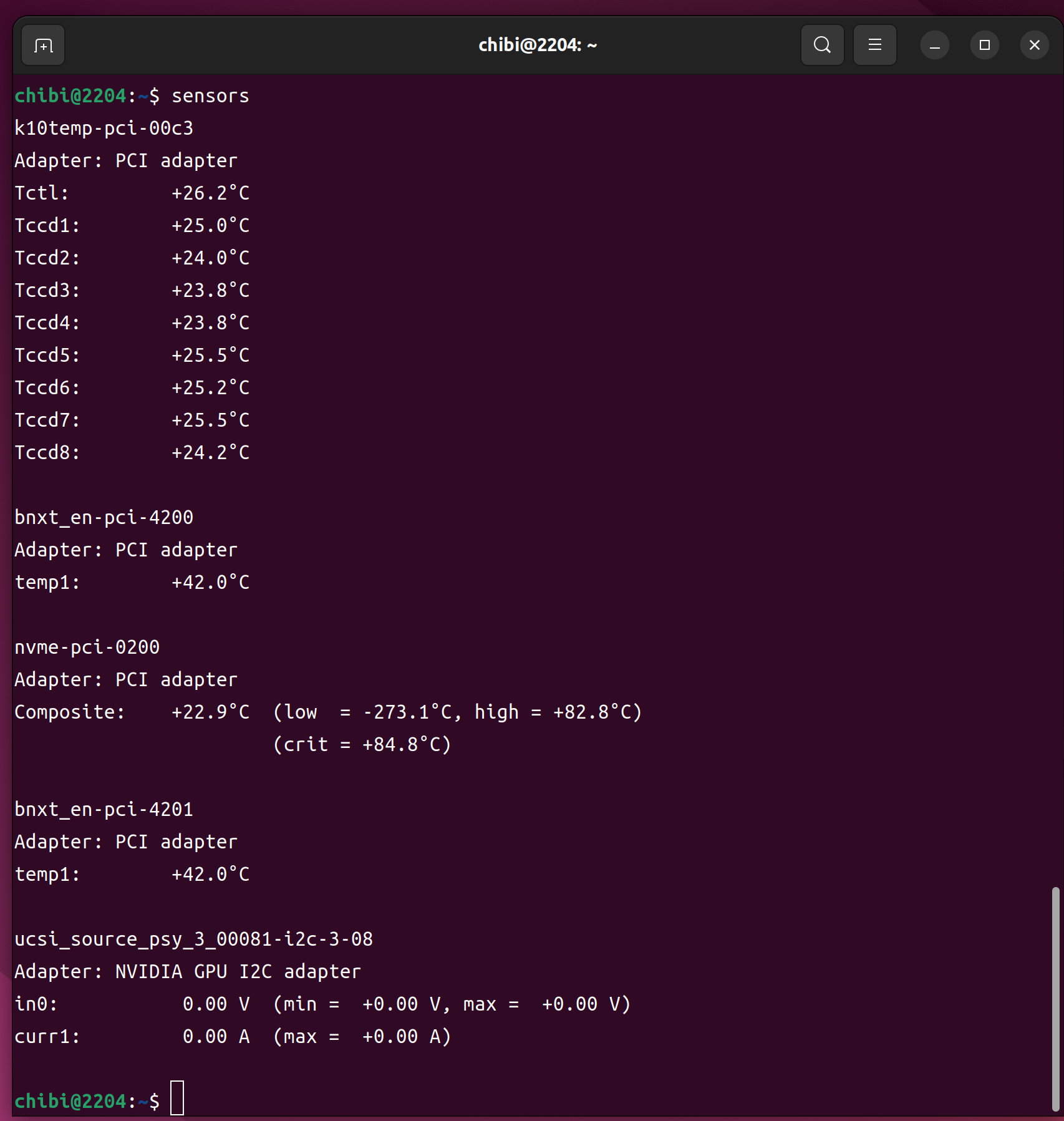Screen dimensions: 1064x1121
Task: Click the Tctl temperature value +26.2°C
Action: coord(210,193)
